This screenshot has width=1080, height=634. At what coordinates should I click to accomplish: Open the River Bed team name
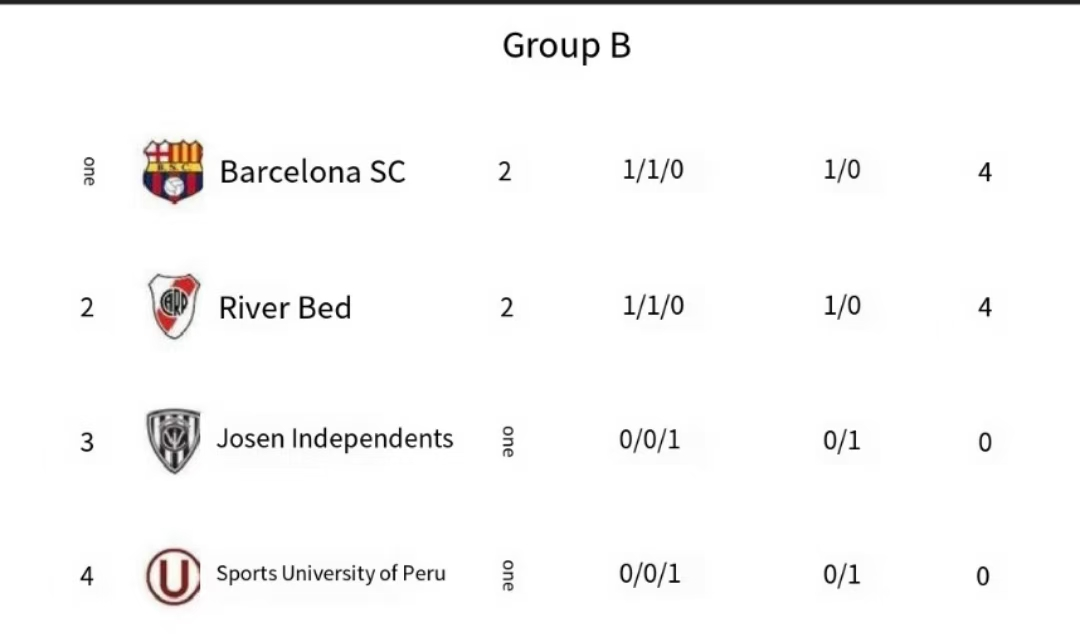pos(285,308)
